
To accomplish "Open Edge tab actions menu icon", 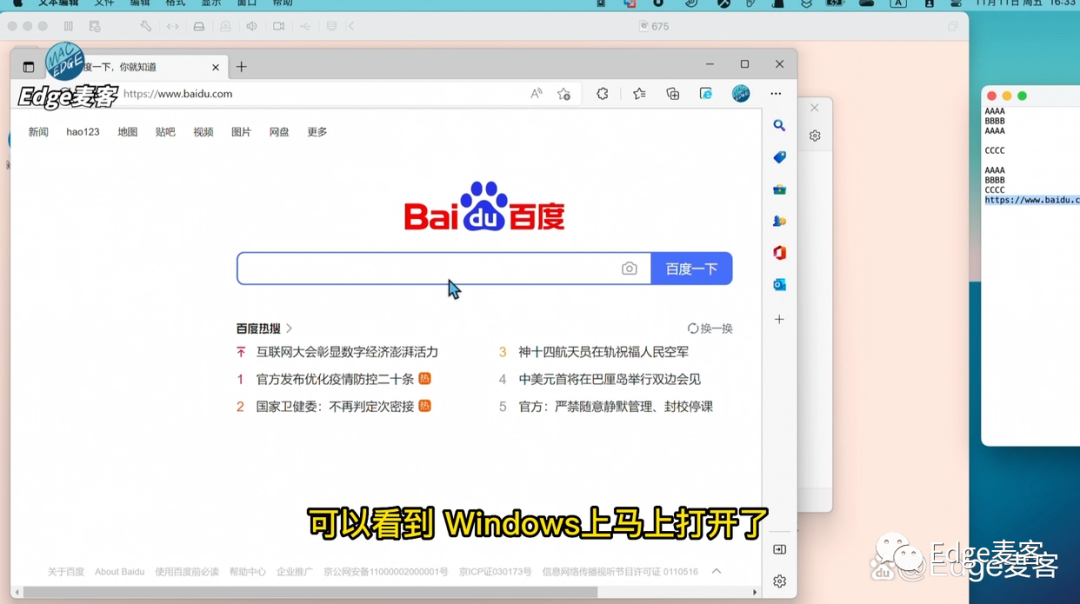I will (28, 67).
